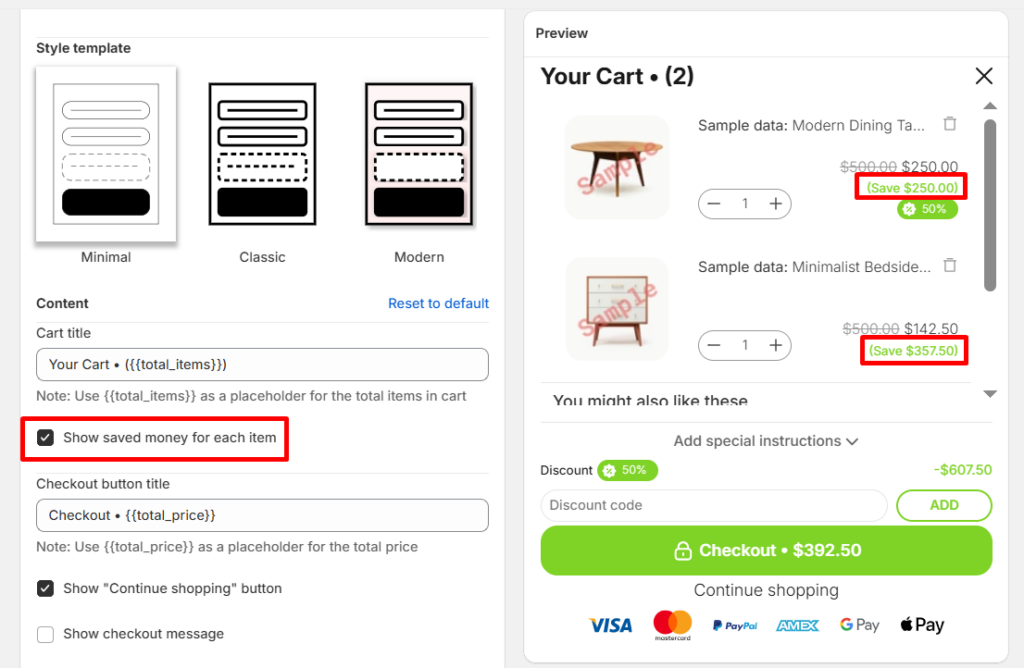The width and height of the screenshot is (1024, 668).
Task: Decrease quantity of Modern Dining Table
Action: click(714, 204)
